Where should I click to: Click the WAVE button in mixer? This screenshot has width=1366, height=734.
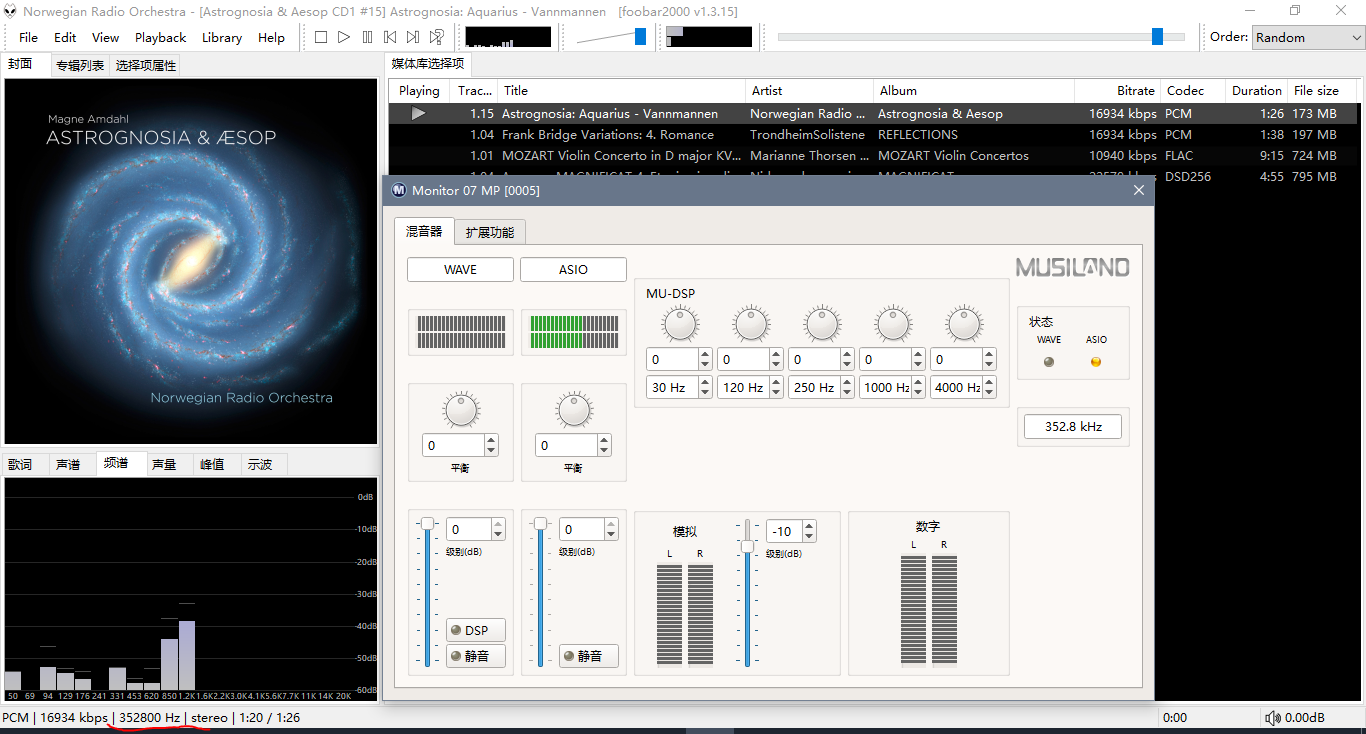[460, 270]
